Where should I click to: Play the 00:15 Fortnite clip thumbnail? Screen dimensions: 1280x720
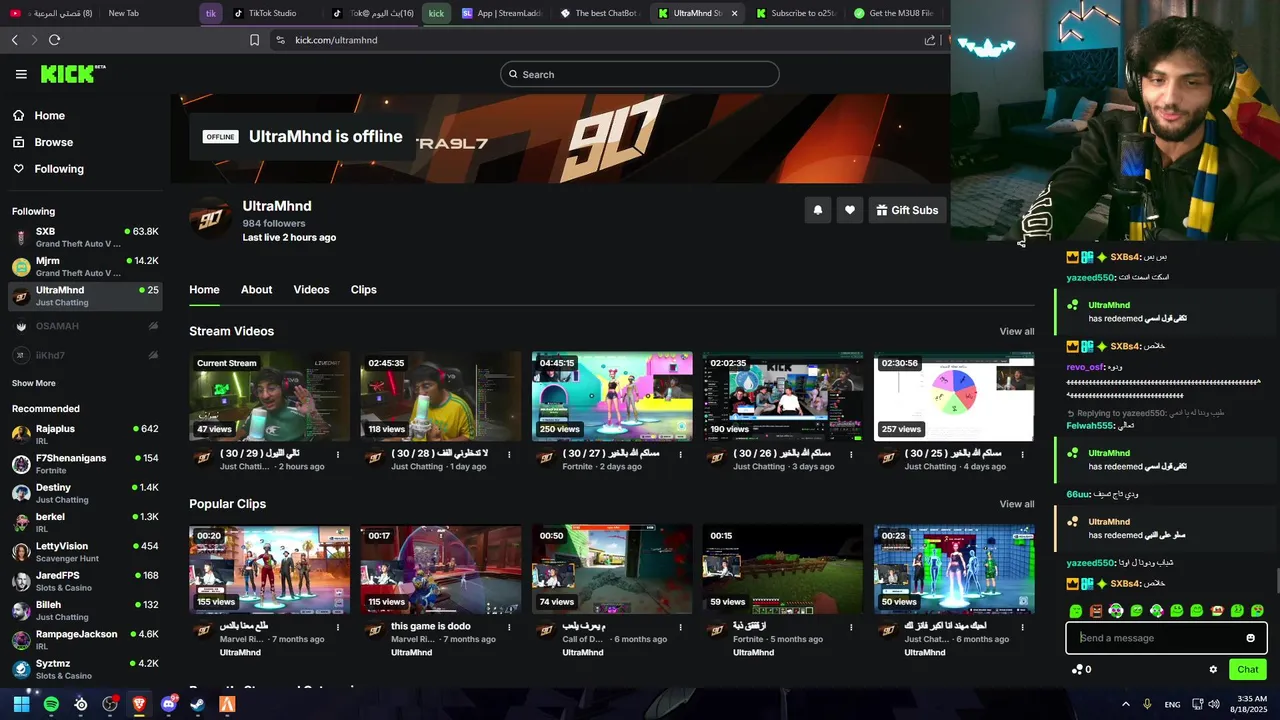pyautogui.click(x=783, y=569)
